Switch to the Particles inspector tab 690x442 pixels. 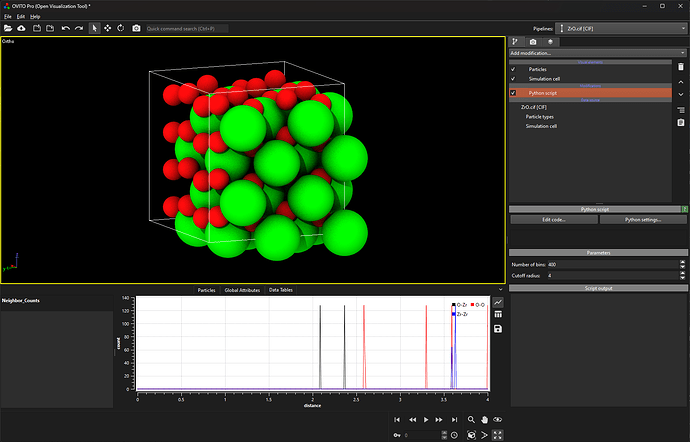(x=206, y=290)
